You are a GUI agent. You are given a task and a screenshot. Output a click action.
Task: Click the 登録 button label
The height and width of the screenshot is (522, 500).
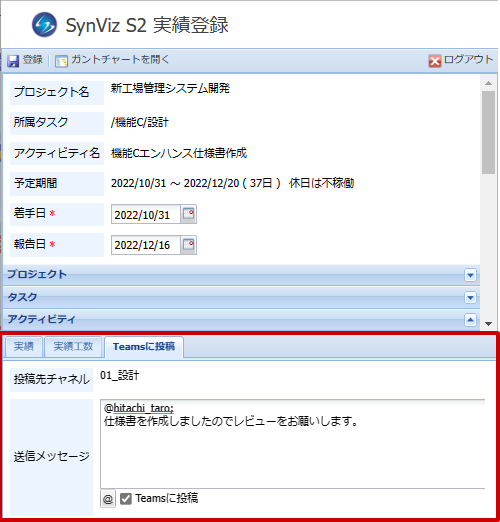(33, 60)
